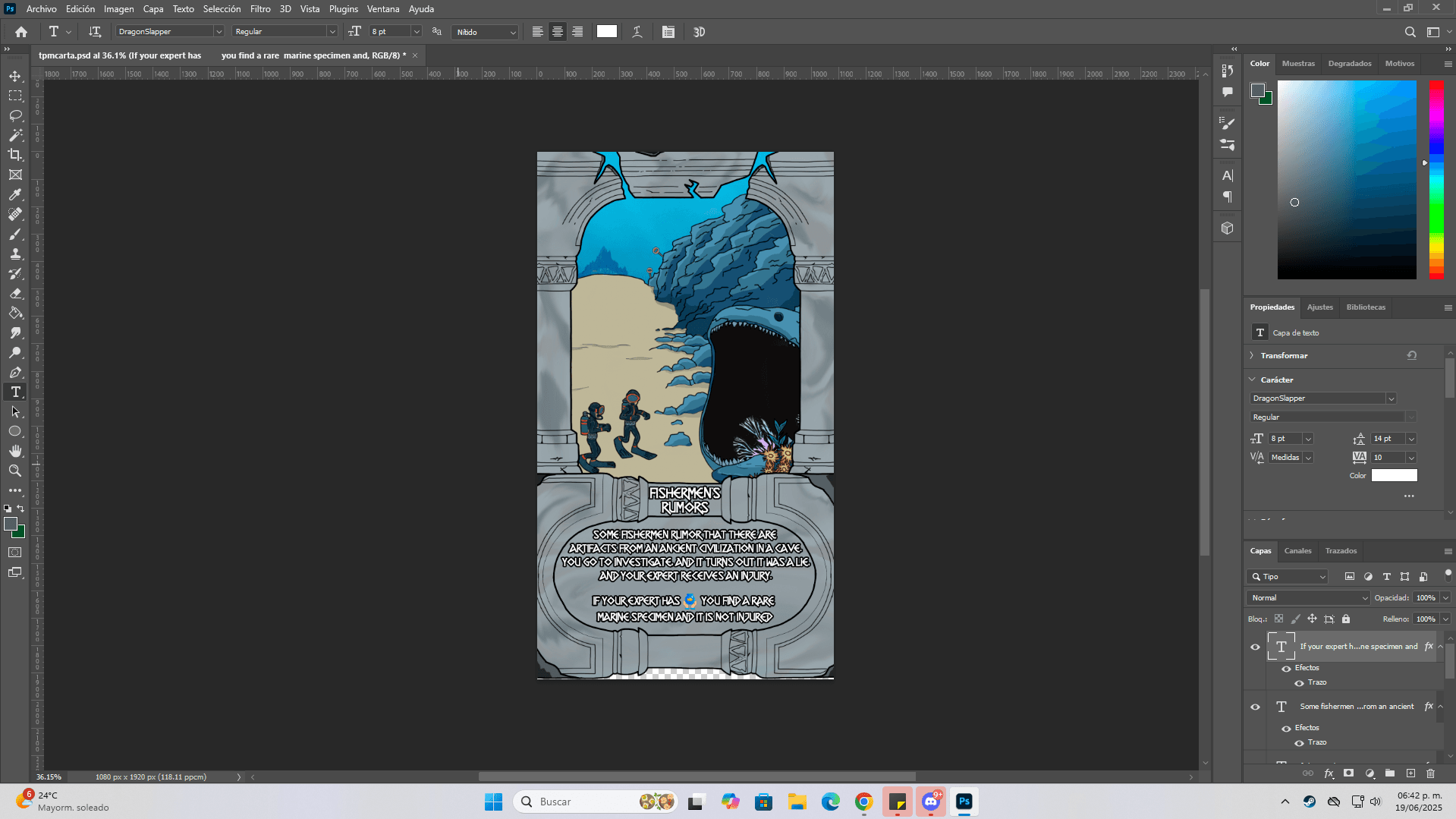Select the Crop tool
1456x819 pixels.
coord(15,155)
